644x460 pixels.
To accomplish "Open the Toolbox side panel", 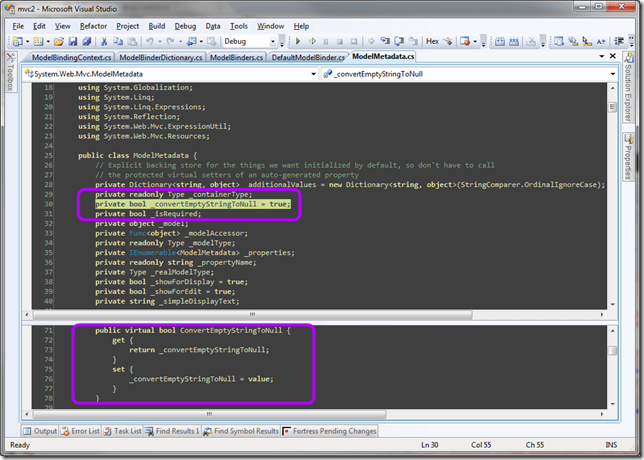I will tap(11, 72).
